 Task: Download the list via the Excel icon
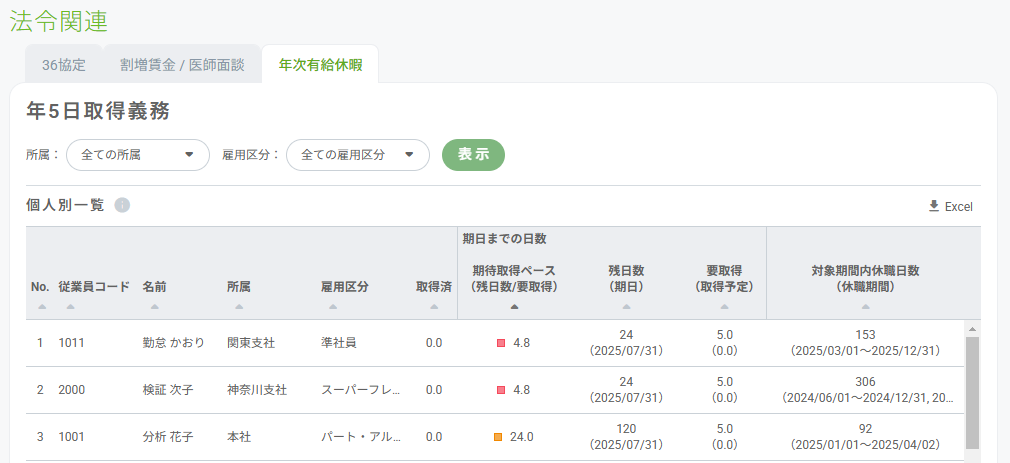coord(934,206)
